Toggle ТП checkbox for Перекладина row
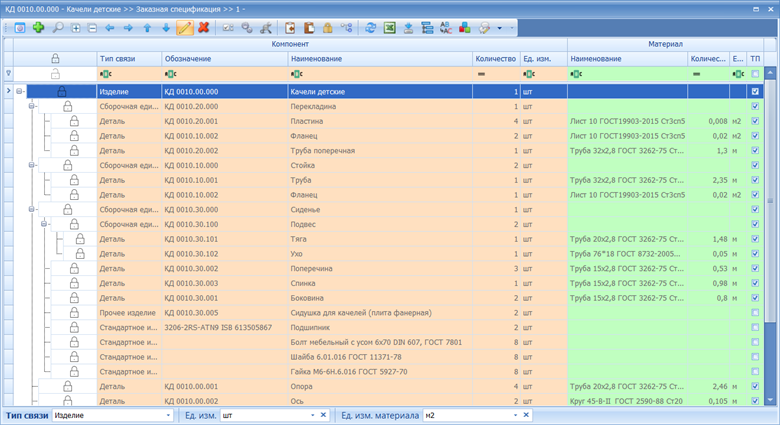The height and width of the screenshot is (425, 780). coord(755,106)
